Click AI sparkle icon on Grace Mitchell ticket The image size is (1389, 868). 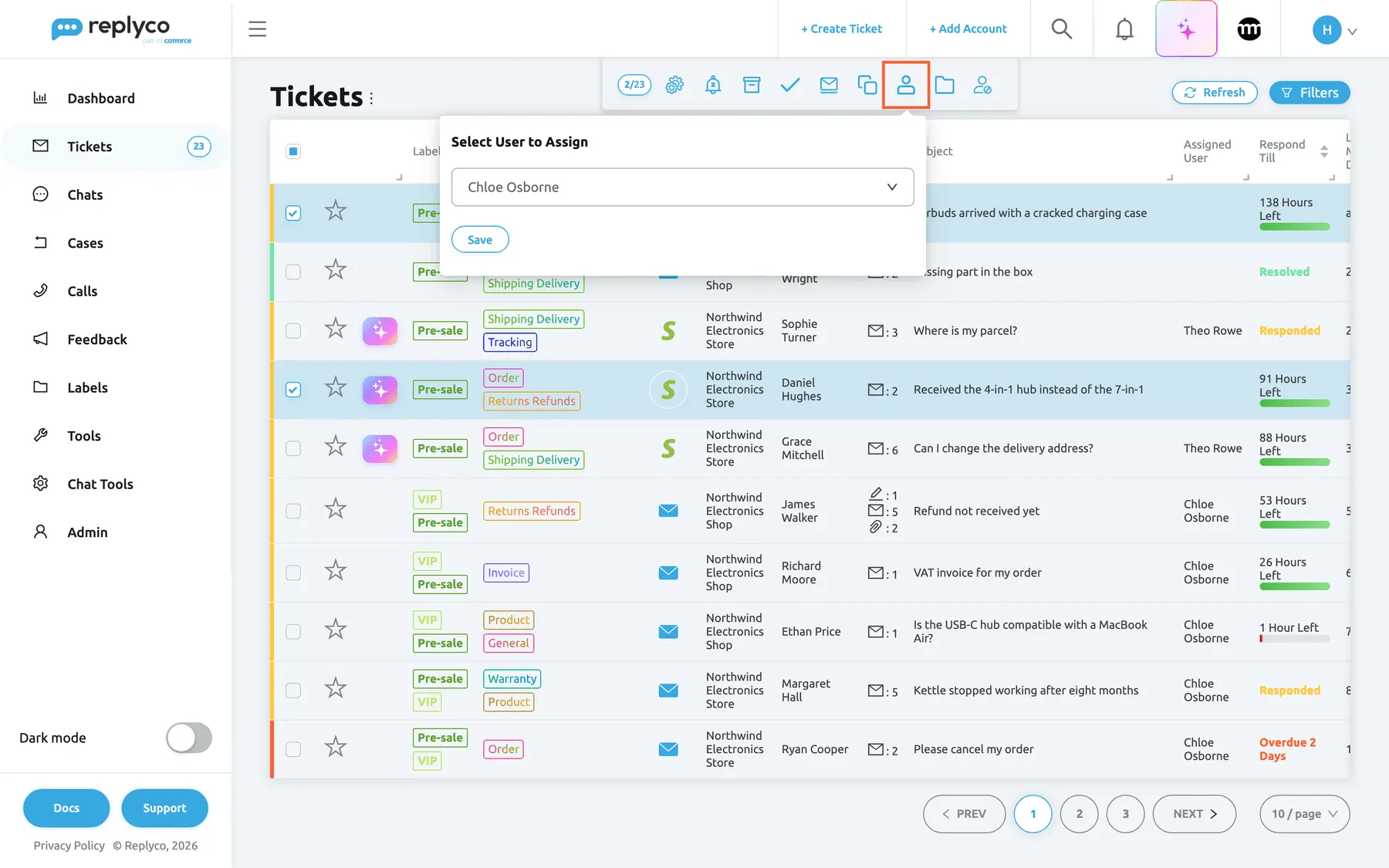tap(380, 448)
